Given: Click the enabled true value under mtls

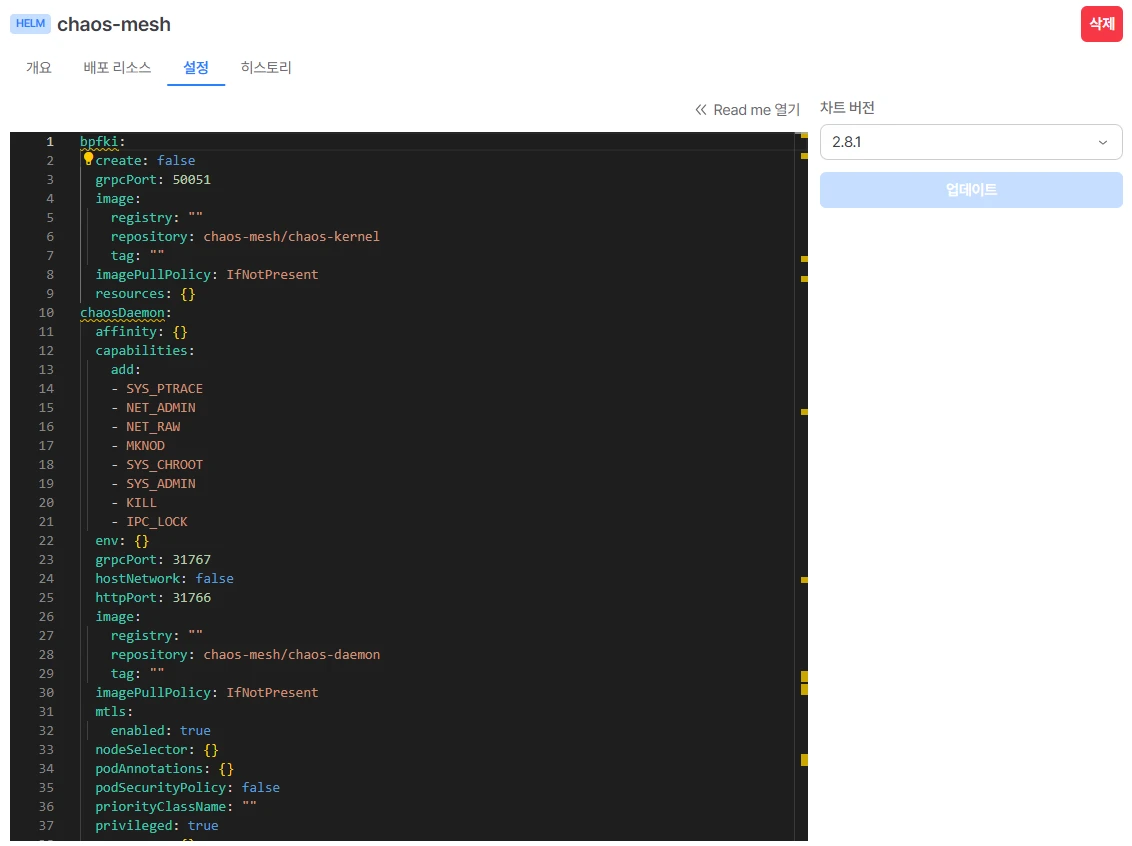Looking at the screenshot, I should point(195,731).
